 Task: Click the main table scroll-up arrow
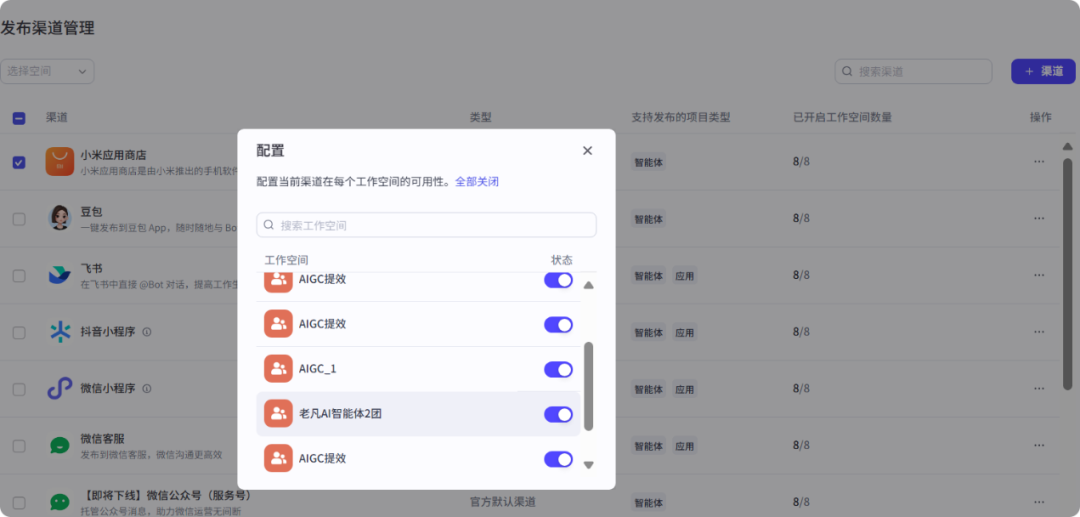click(x=1068, y=147)
